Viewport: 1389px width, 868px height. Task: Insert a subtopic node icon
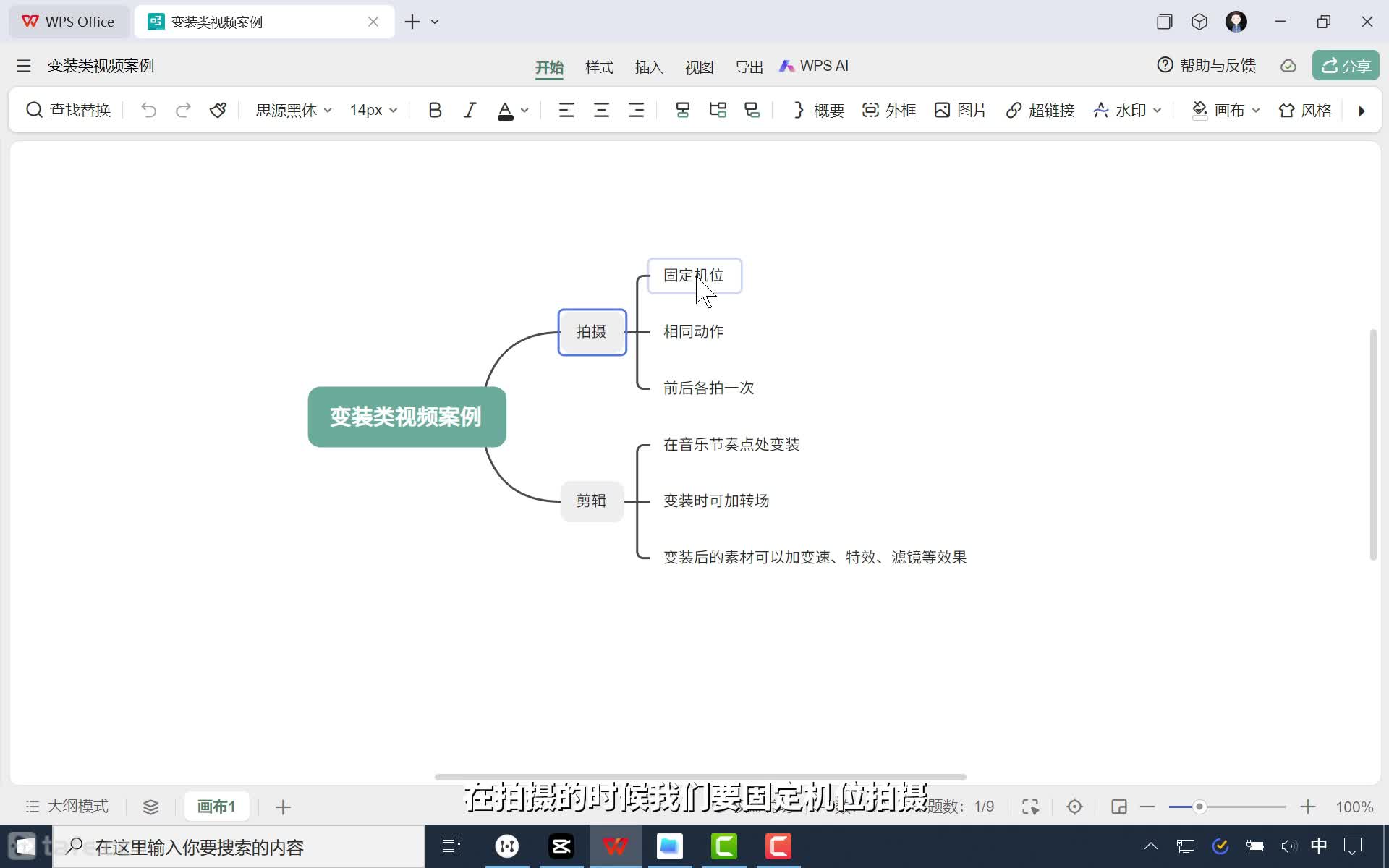point(718,110)
